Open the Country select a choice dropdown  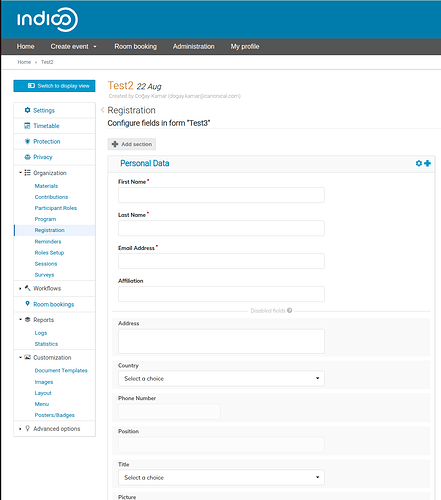coord(221,379)
